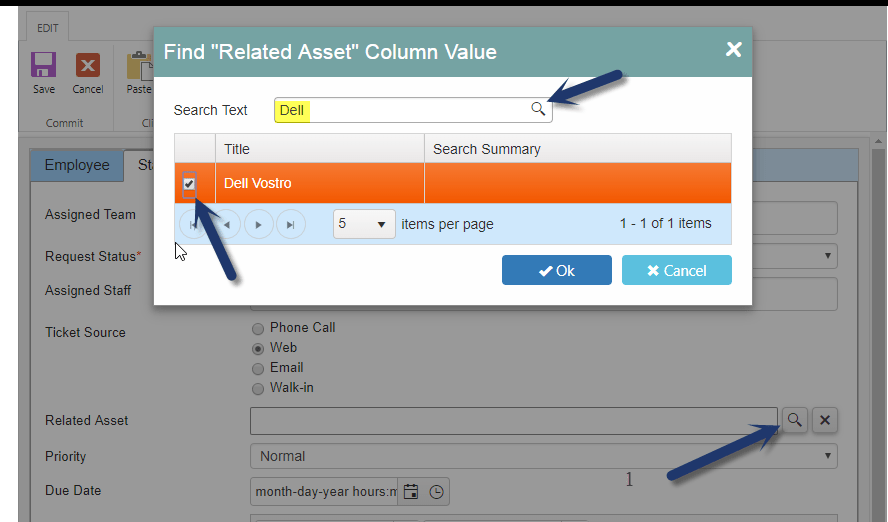The width and height of the screenshot is (888, 522).
Task: Switch to the Employee tab
Action: (77, 165)
